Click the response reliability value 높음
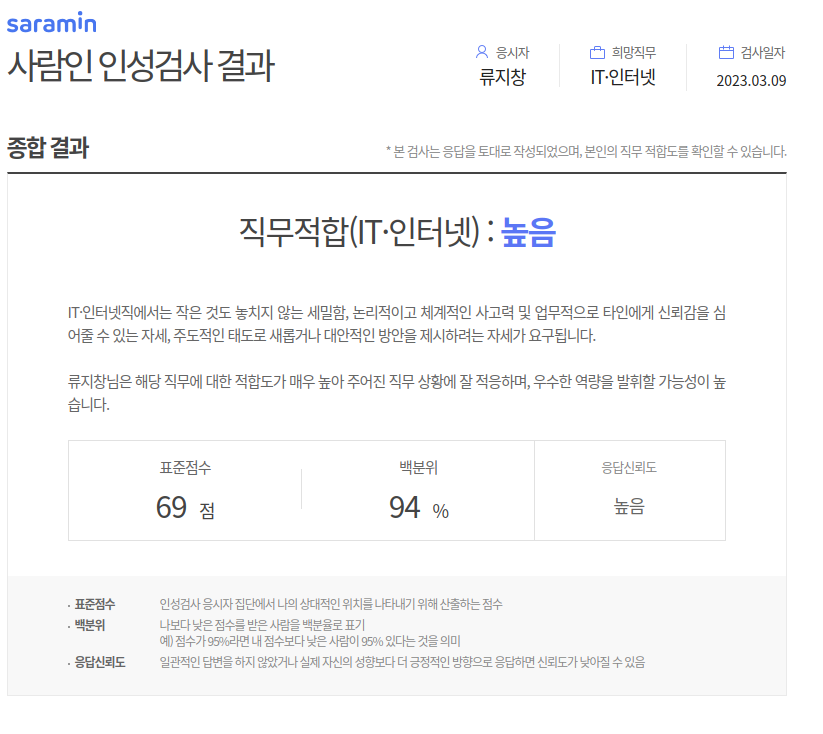 (x=629, y=506)
